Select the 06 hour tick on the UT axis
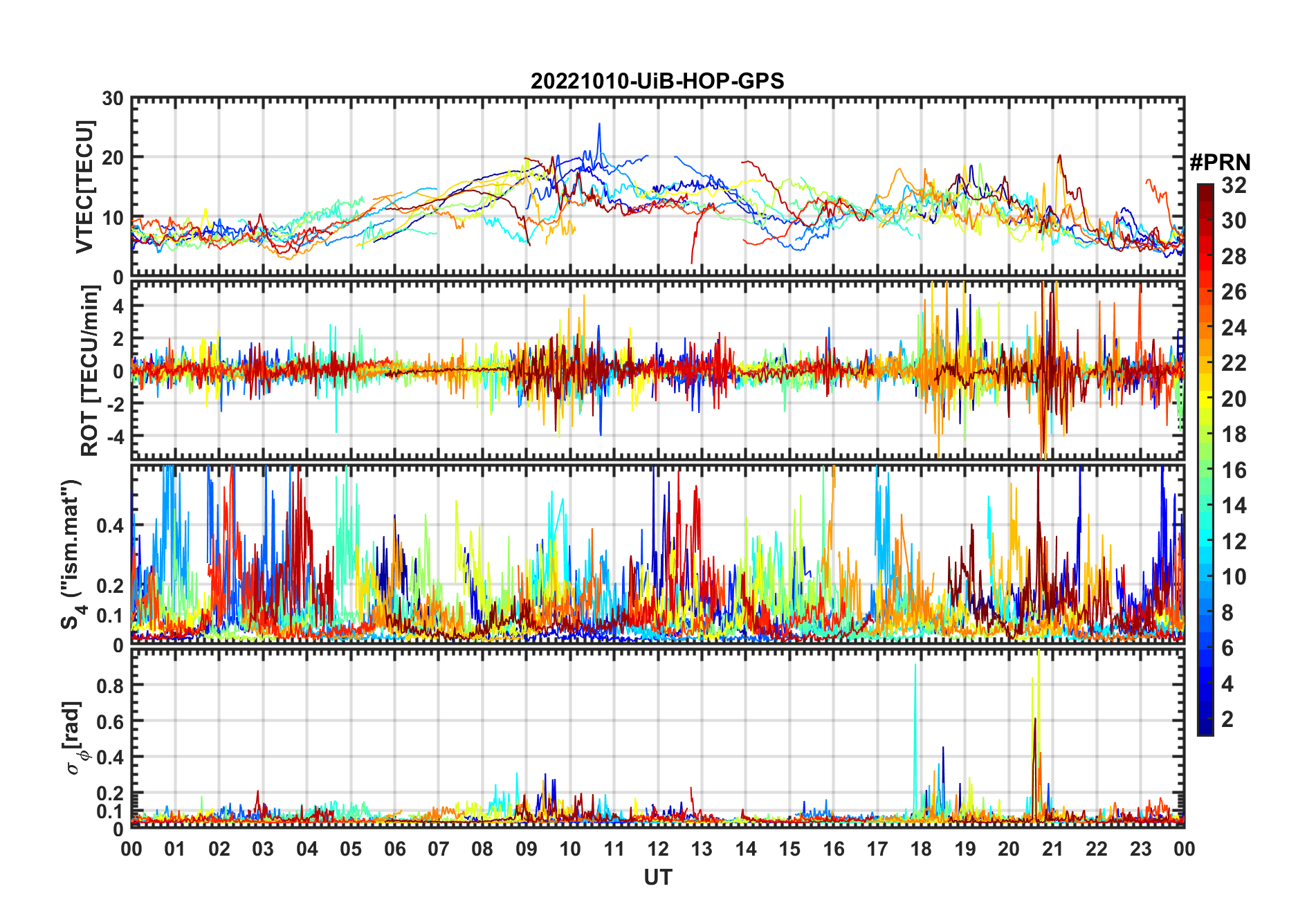This screenshot has height=920, width=1316. click(x=394, y=849)
